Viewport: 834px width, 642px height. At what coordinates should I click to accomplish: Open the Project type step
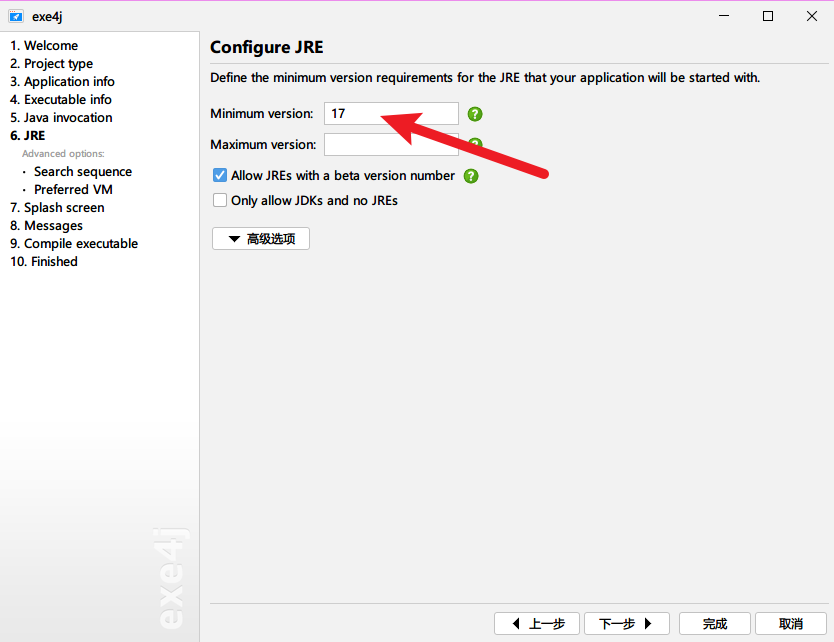pos(51,64)
